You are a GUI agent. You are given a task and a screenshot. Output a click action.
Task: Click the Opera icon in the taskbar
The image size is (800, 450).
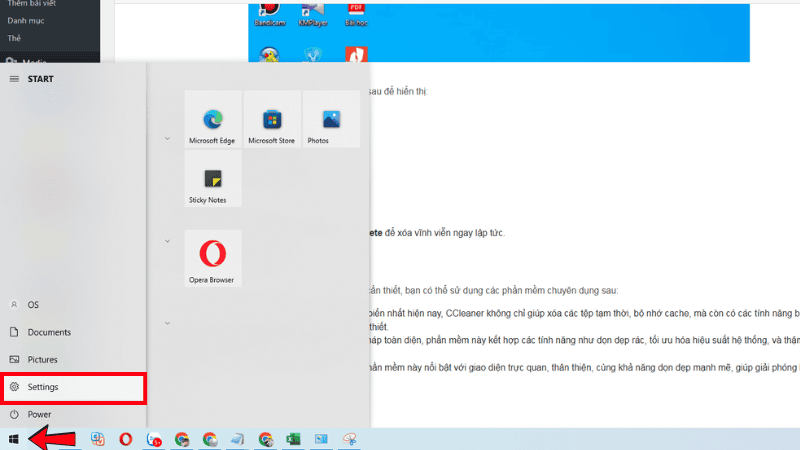pyautogui.click(x=126, y=438)
